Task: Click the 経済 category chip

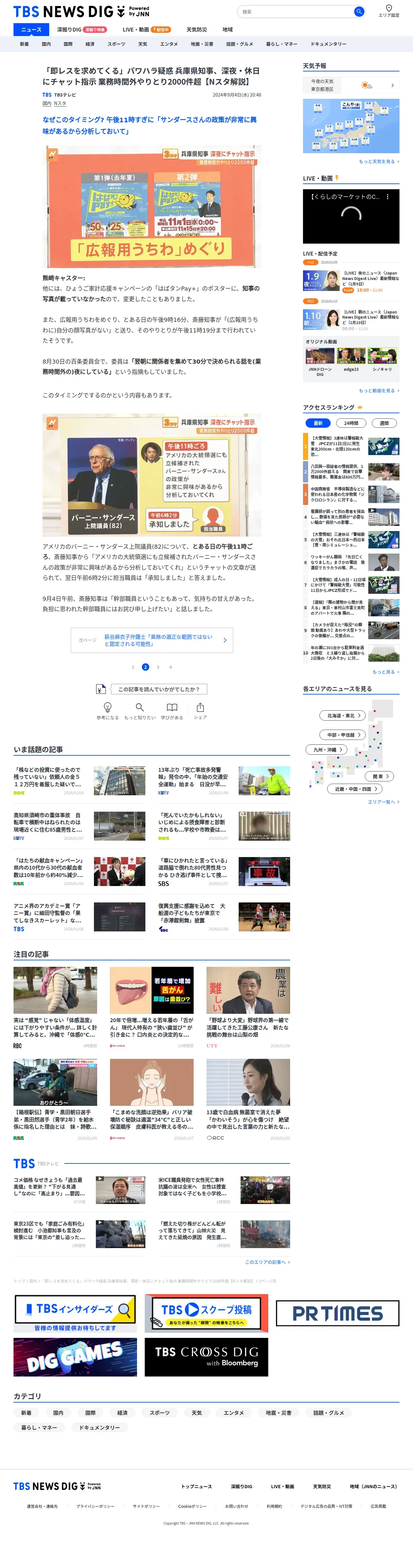Action: click(x=122, y=1413)
